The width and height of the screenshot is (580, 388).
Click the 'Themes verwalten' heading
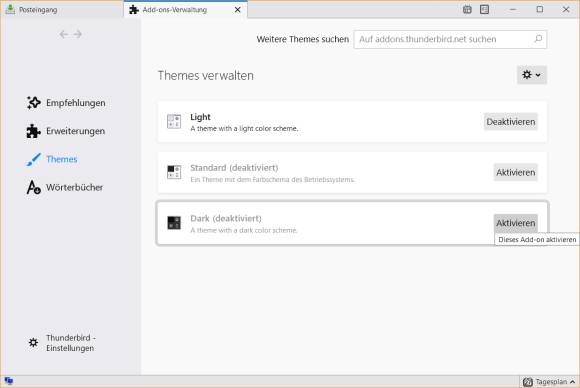206,75
